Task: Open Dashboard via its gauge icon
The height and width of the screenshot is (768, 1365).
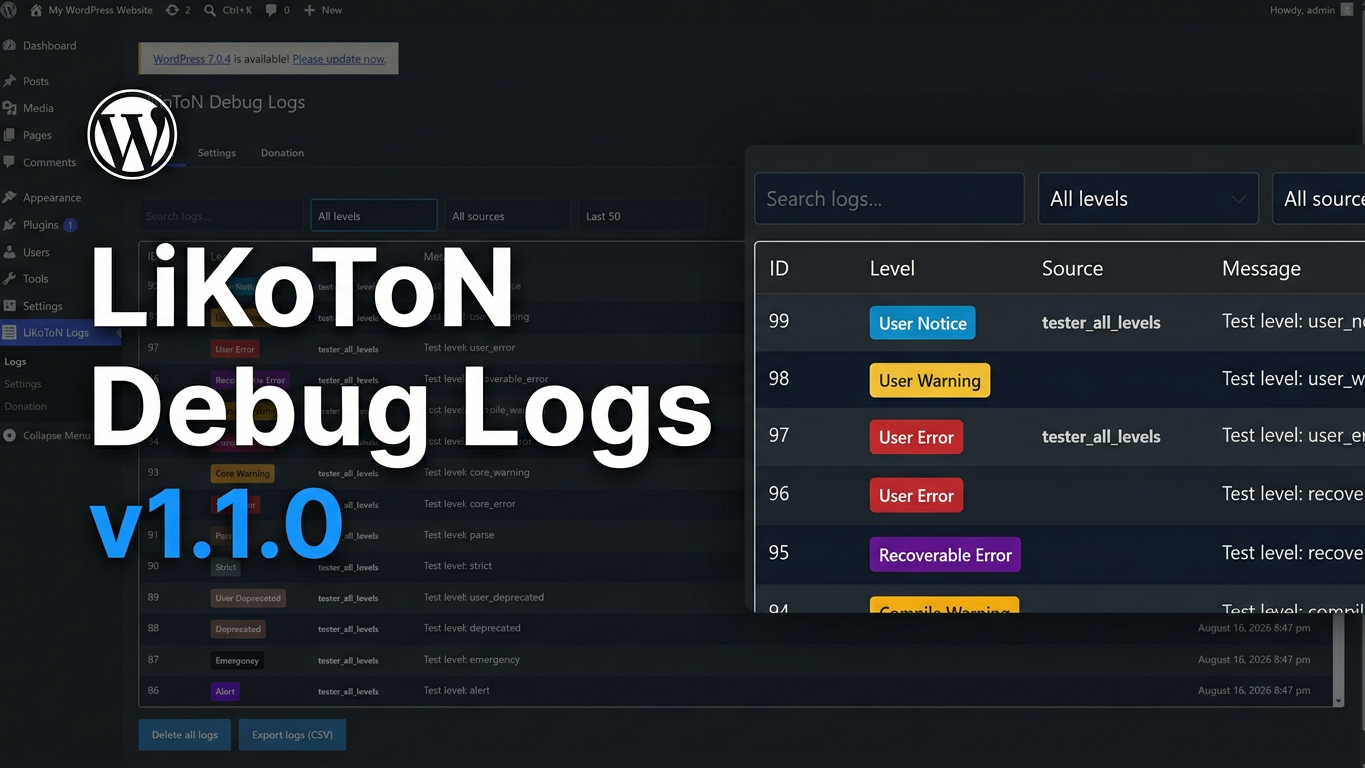Action: [x=9, y=45]
